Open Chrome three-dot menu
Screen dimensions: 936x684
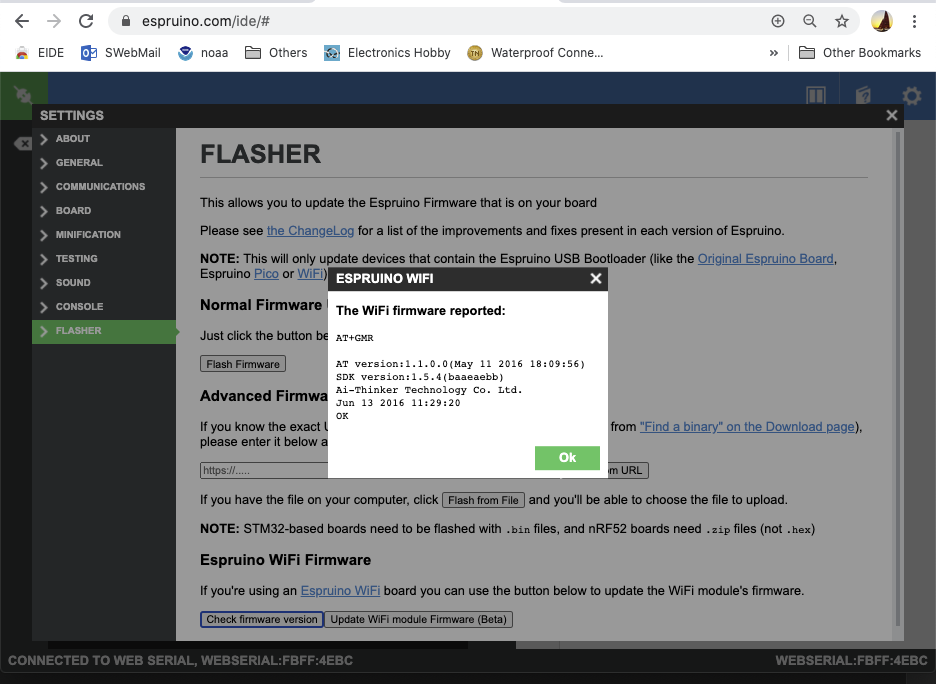pyautogui.click(x=914, y=21)
